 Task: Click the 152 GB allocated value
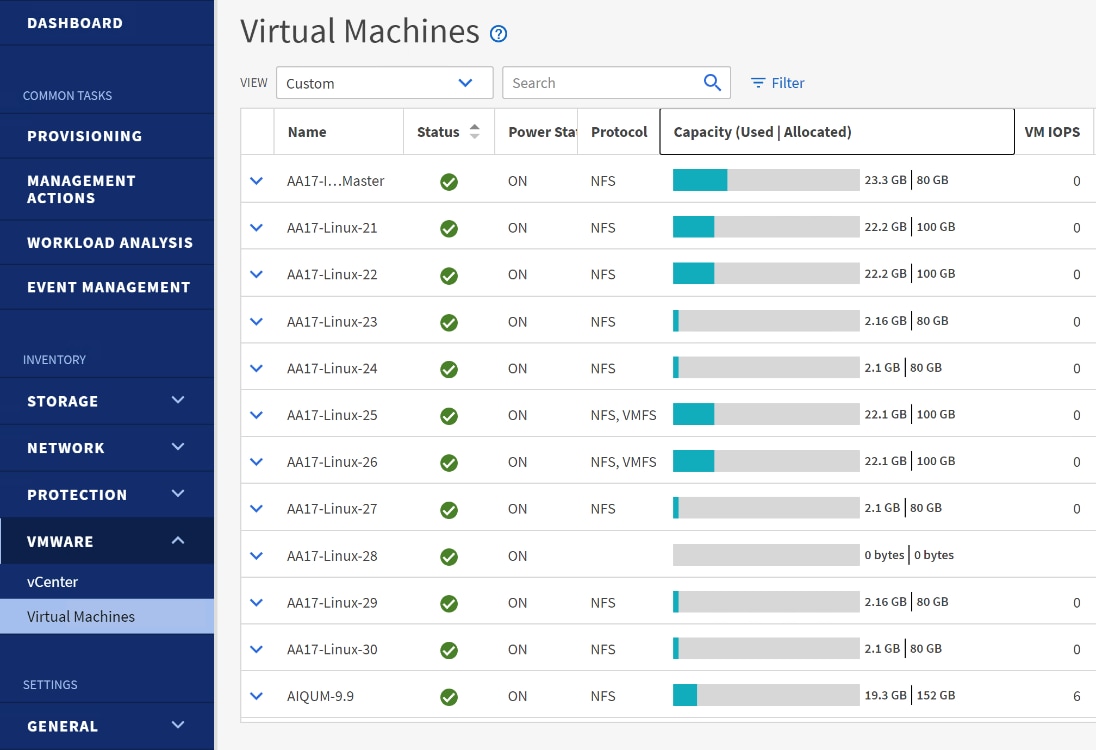point(935,695)
